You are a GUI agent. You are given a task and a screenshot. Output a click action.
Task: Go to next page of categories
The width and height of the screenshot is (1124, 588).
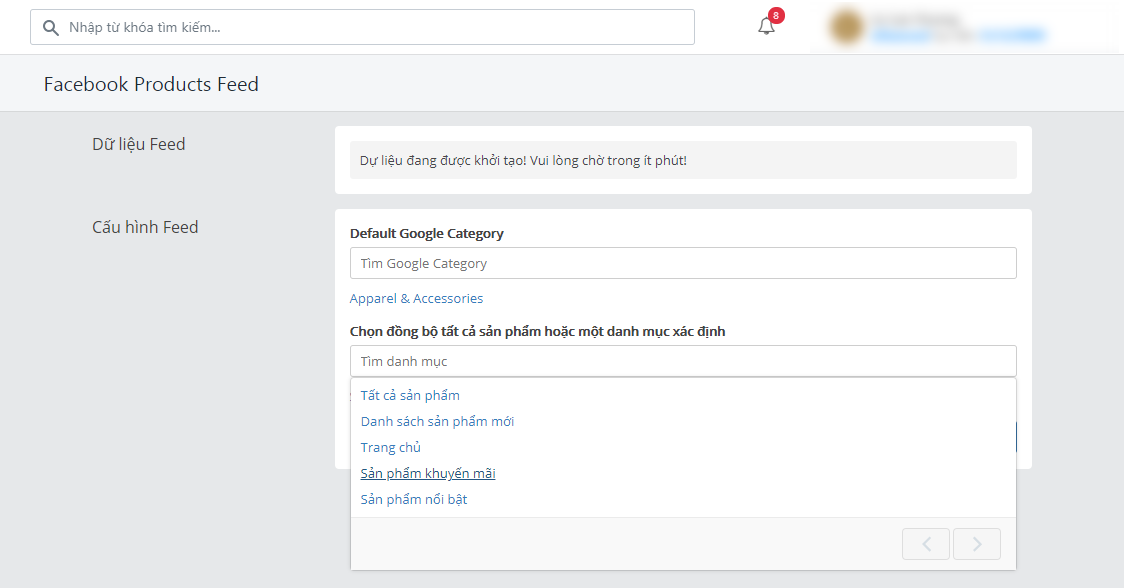pos(976,544)
